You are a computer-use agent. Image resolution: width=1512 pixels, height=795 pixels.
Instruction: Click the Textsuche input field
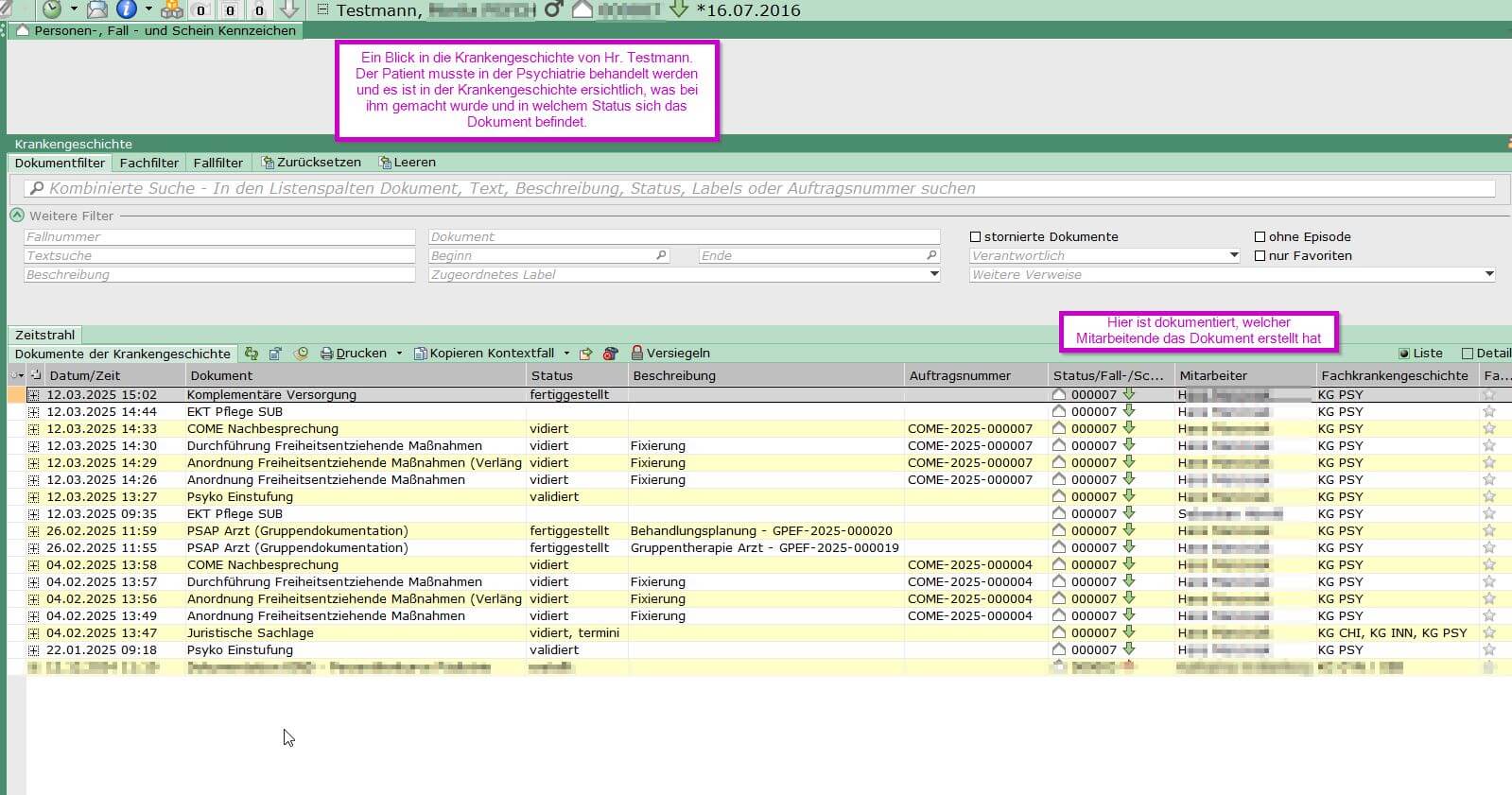[219, 255]
